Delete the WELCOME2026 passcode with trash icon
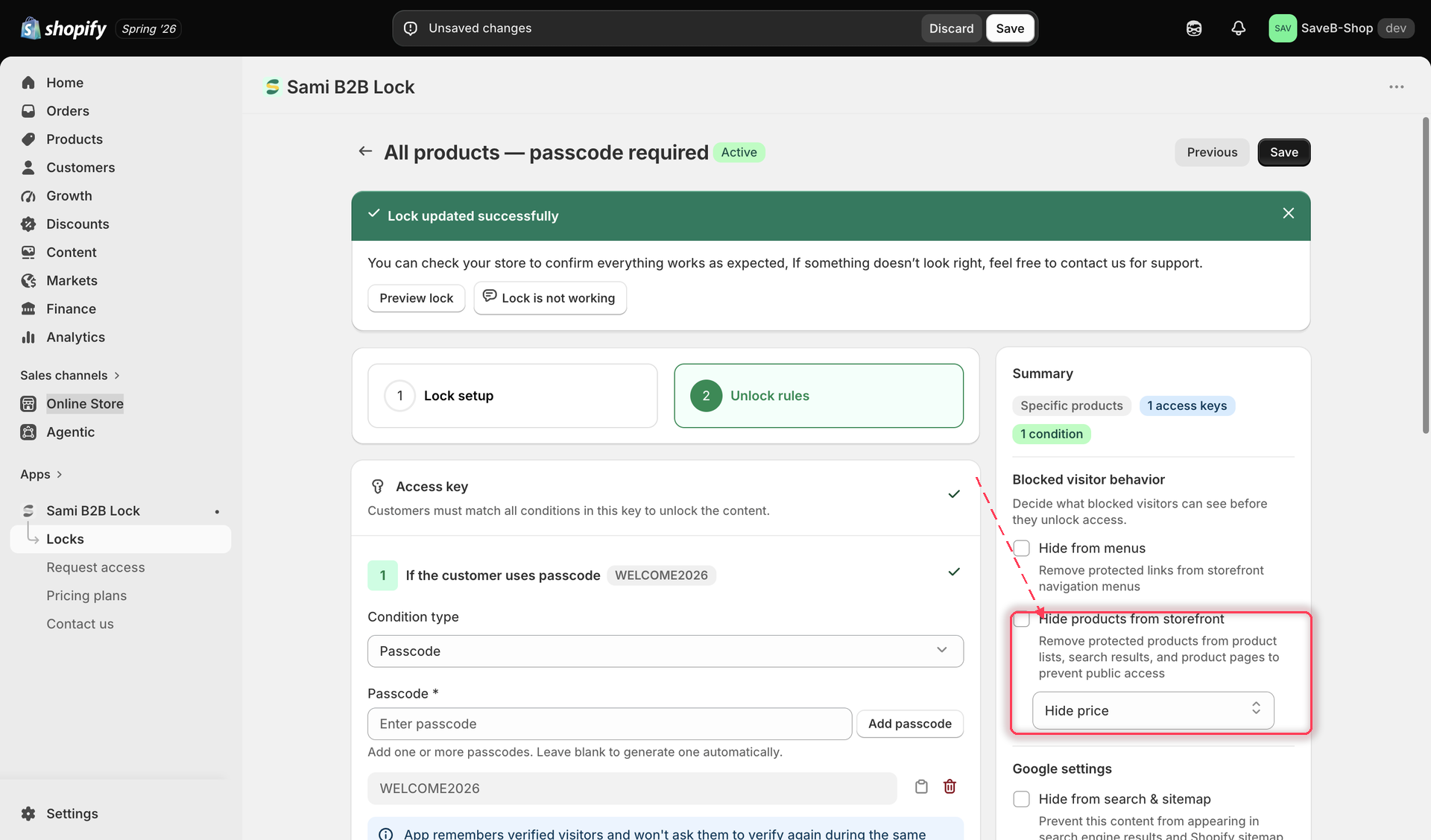 (950, 787)
